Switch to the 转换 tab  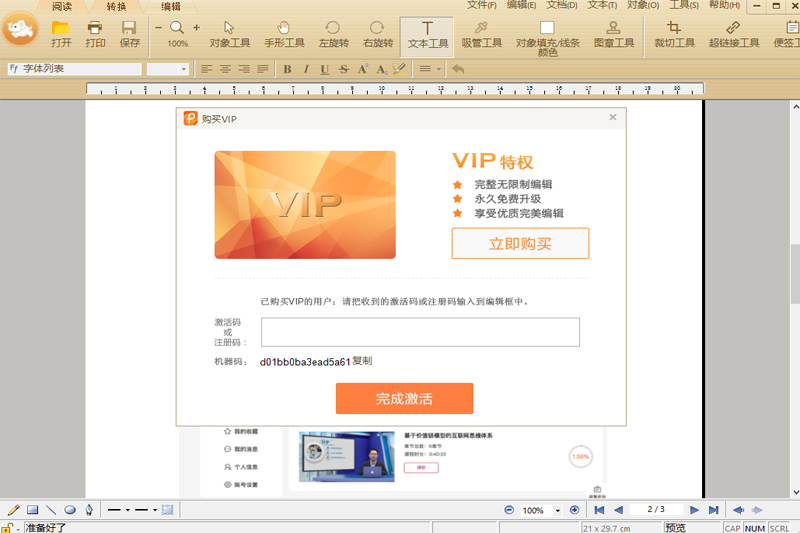pyautogui.click(x=117, y=6)
